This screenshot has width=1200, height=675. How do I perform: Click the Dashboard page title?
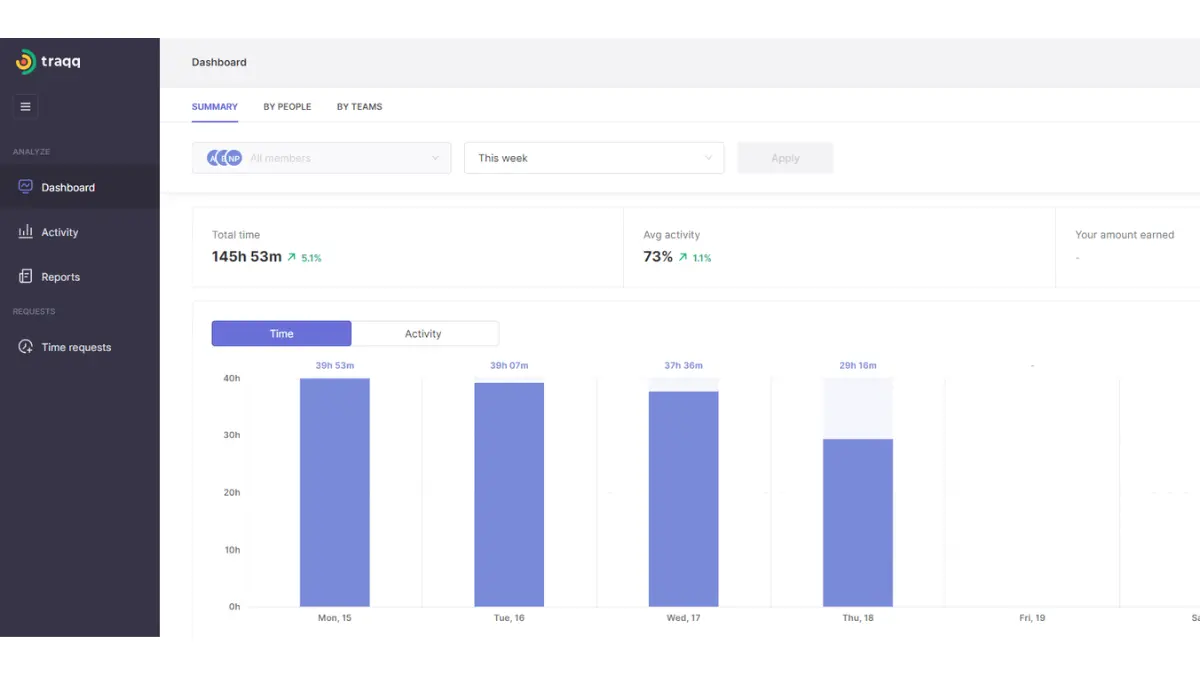coord(219,62)
